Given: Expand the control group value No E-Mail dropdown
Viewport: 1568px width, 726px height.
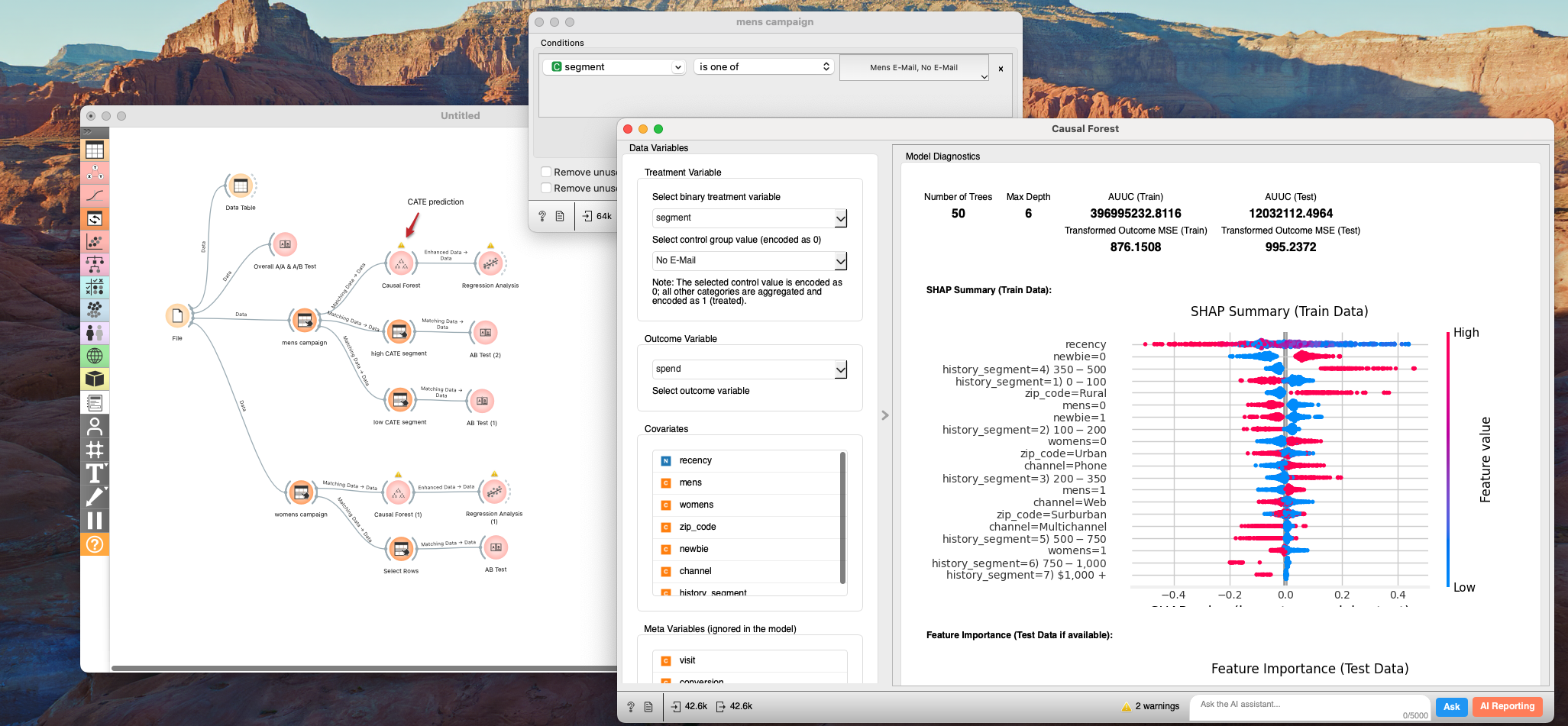Looking at the screenshot, I should click(749, 261).
